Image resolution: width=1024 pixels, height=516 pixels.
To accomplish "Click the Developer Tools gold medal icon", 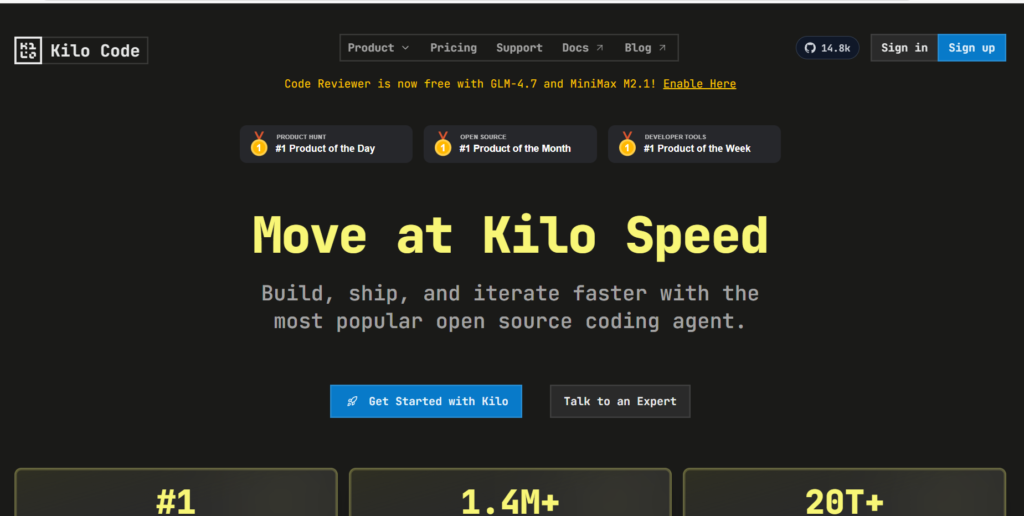I will [628, 144].
